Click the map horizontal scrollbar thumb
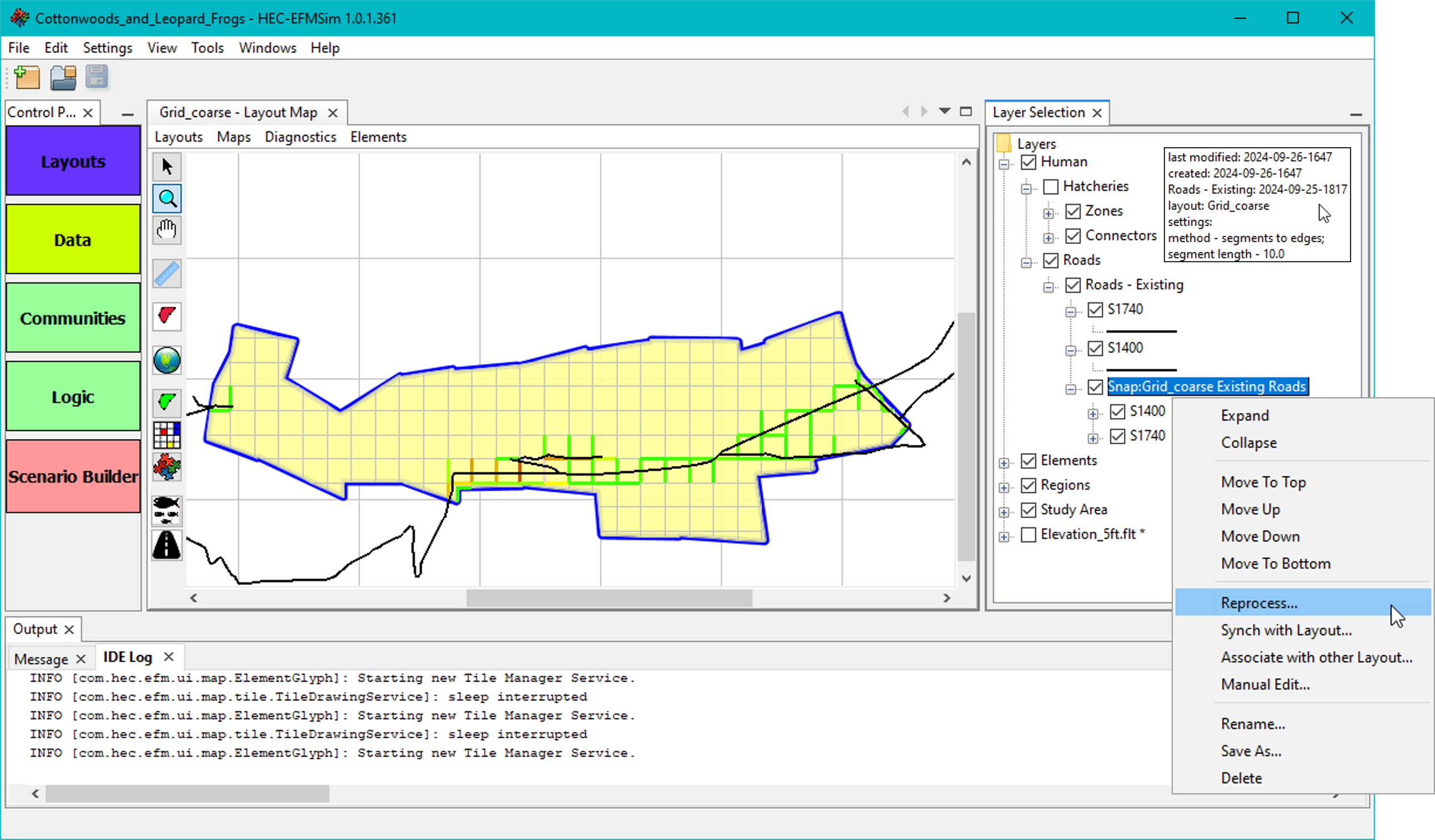The width and height of the screenshot is (1435, 840). [x=609, y=598]
